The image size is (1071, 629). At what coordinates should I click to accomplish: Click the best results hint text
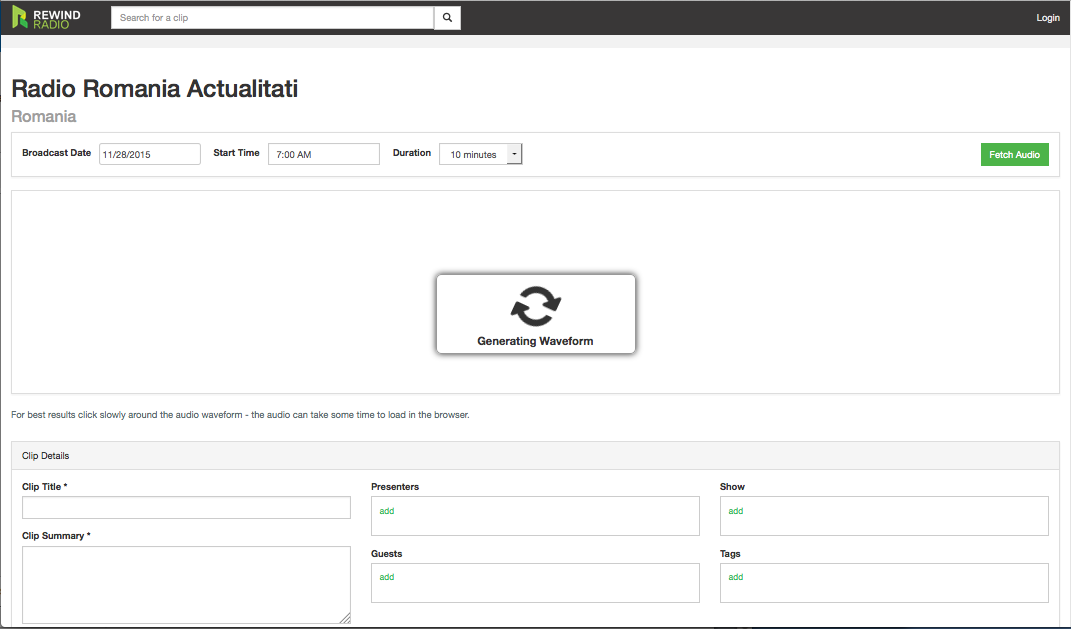pos(240,415)
